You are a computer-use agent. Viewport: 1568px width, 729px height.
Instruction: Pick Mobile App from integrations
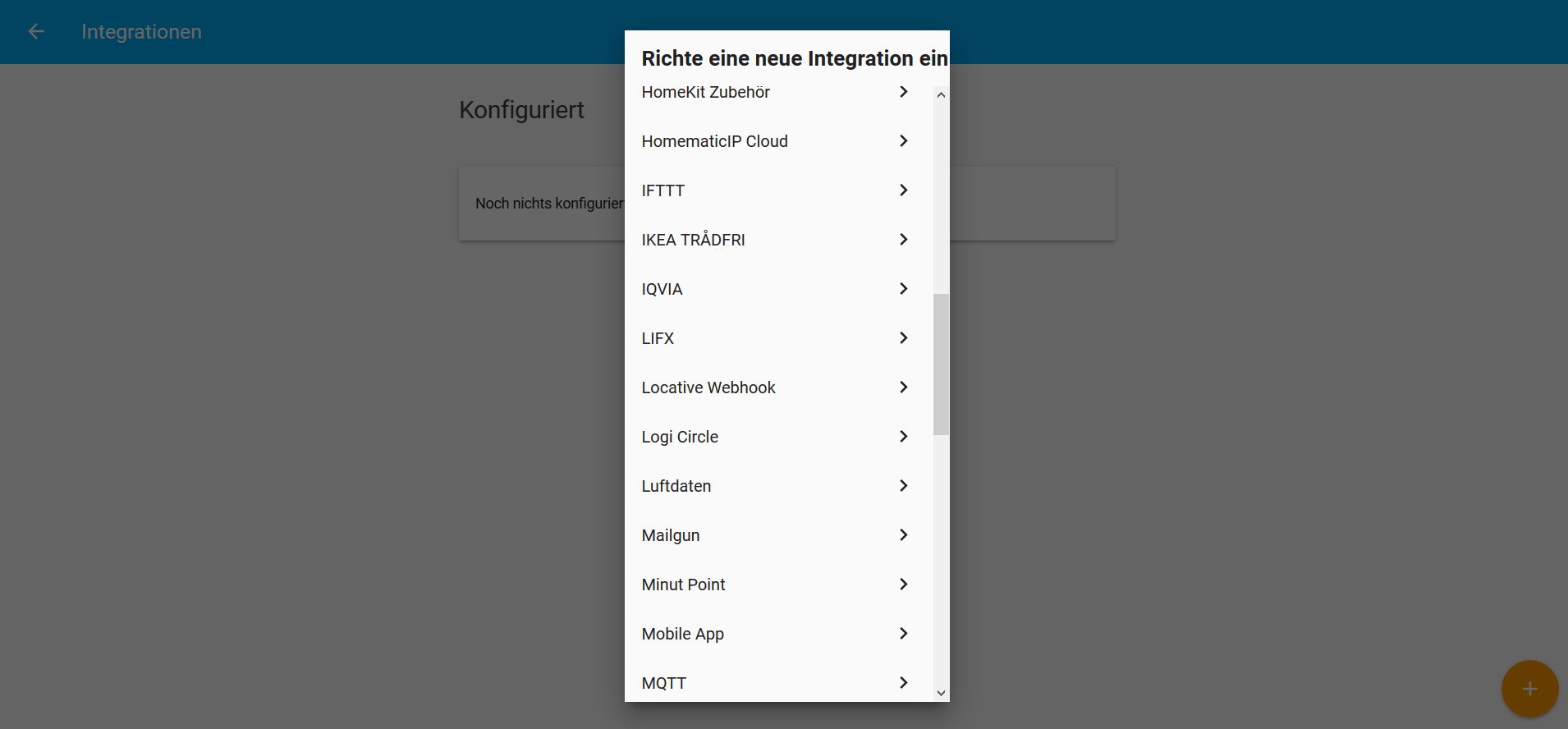point(682,634)
